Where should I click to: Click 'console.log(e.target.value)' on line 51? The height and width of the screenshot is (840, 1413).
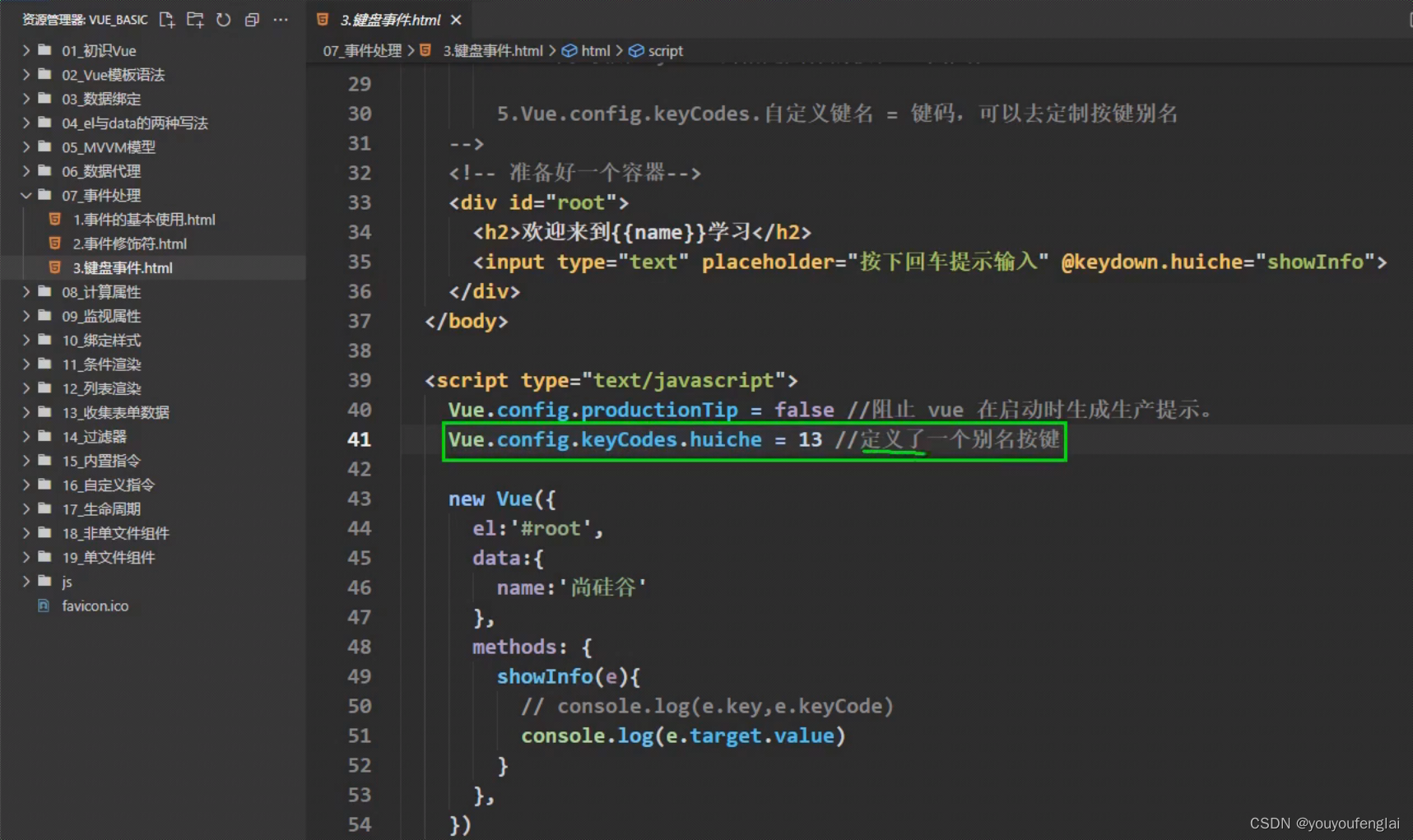click(x=683, y=736)
